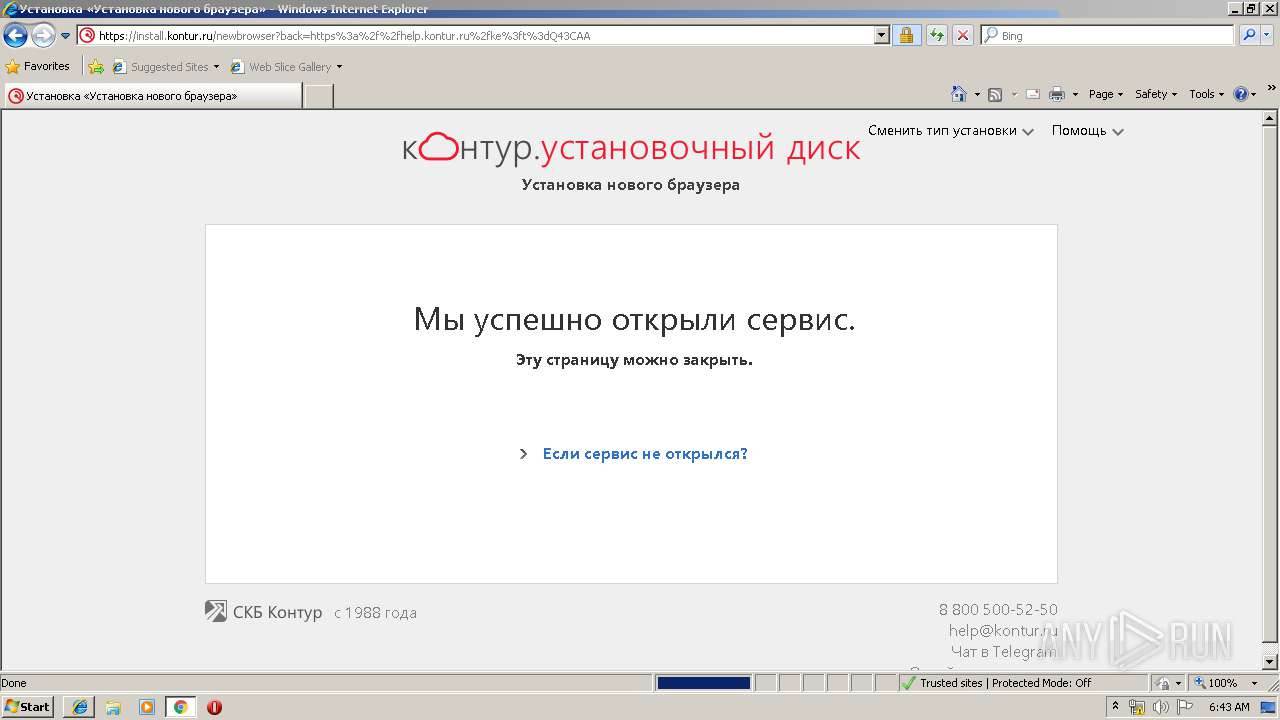Open the Page menu
The image size is (1280, 720).
click(1105, 94)
